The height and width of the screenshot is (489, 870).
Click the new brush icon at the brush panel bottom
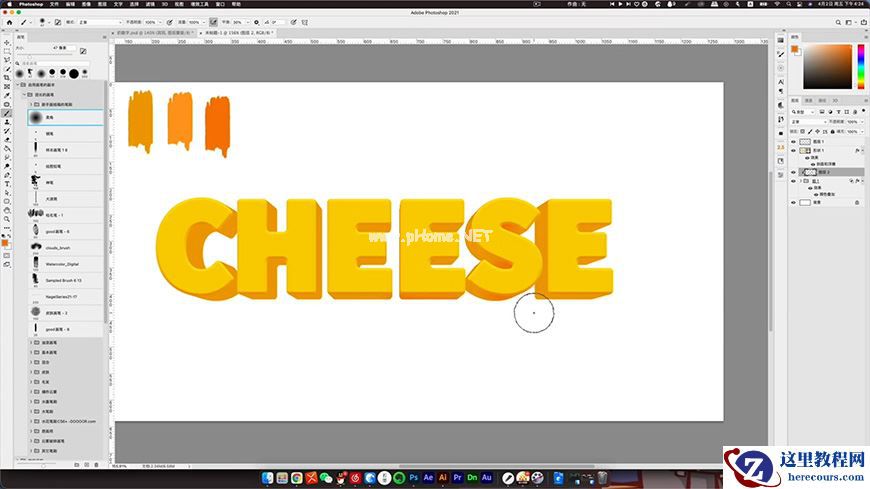87,465
